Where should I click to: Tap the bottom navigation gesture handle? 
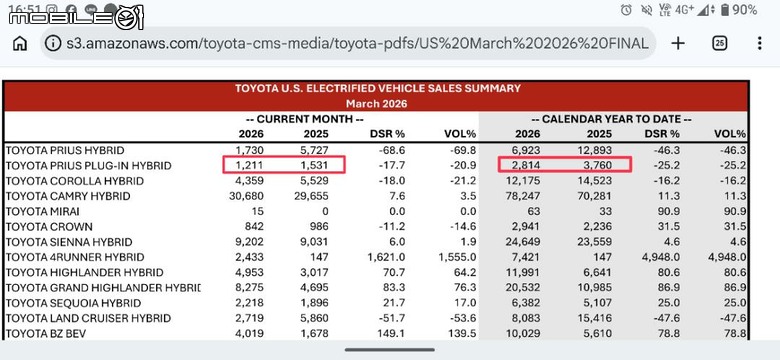point(390,350)
